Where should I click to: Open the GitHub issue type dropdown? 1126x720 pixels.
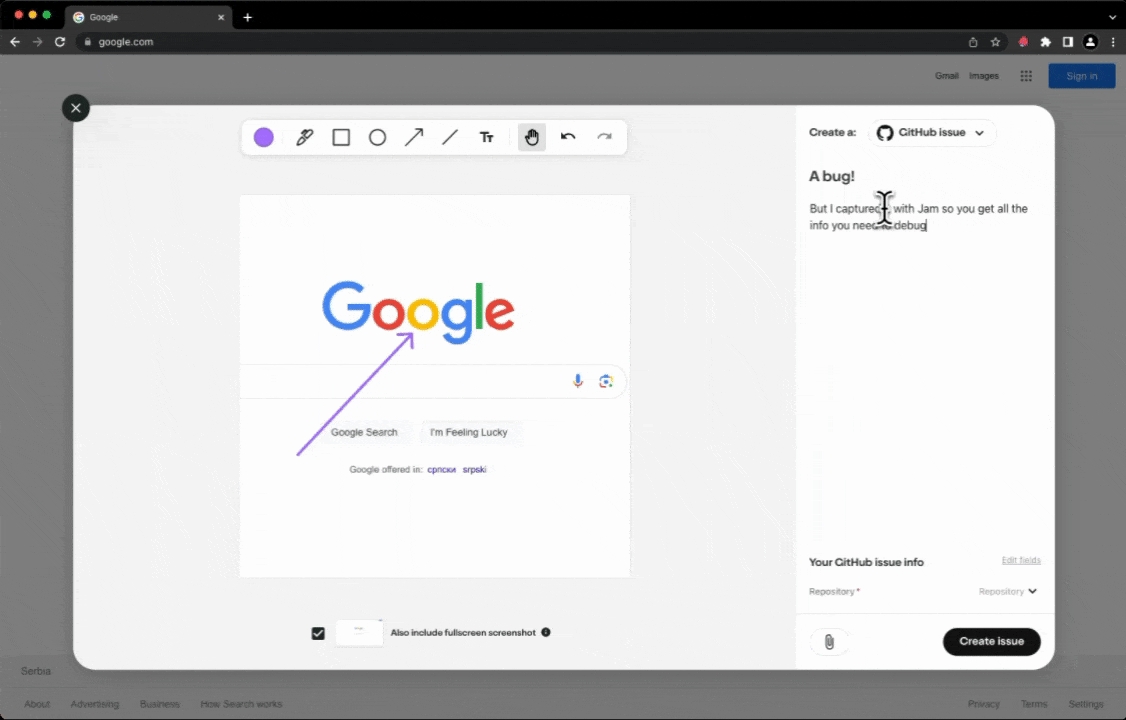tap(931, 133)
